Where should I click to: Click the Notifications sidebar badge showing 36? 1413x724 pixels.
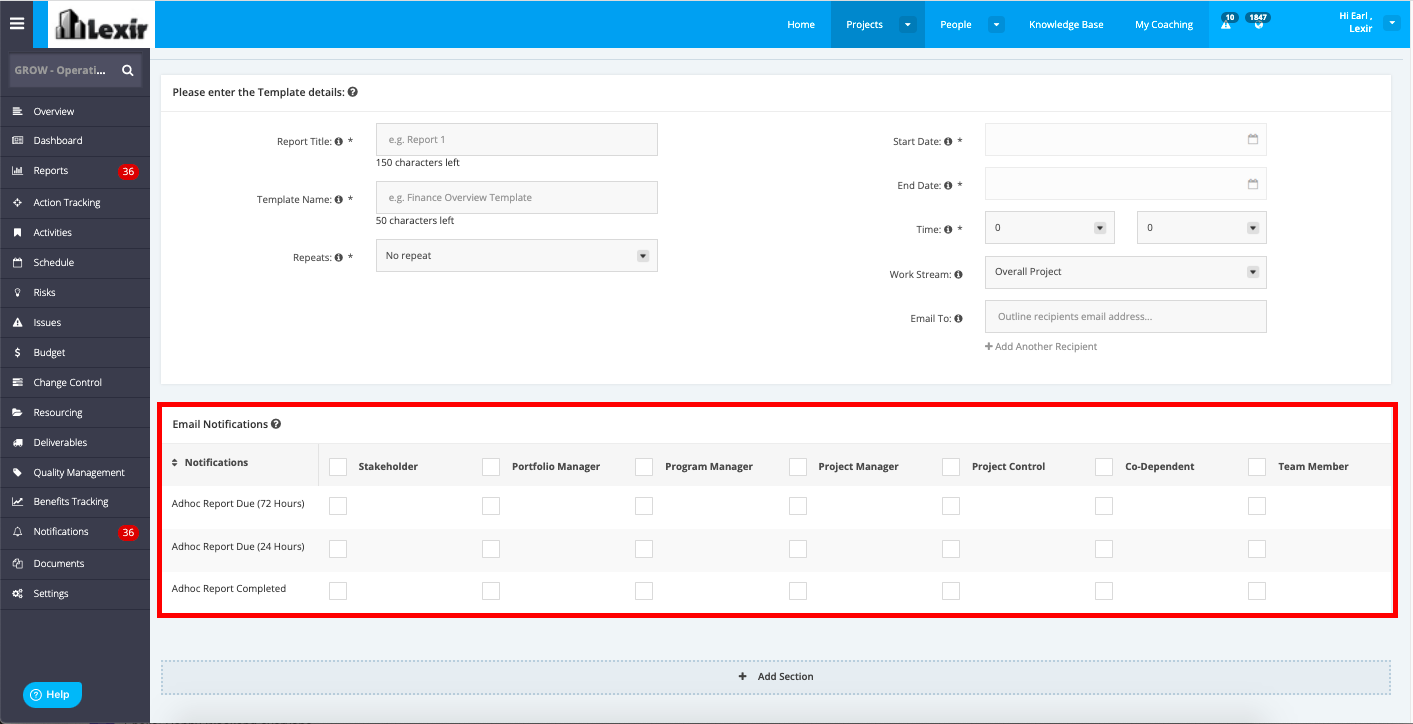128,533
